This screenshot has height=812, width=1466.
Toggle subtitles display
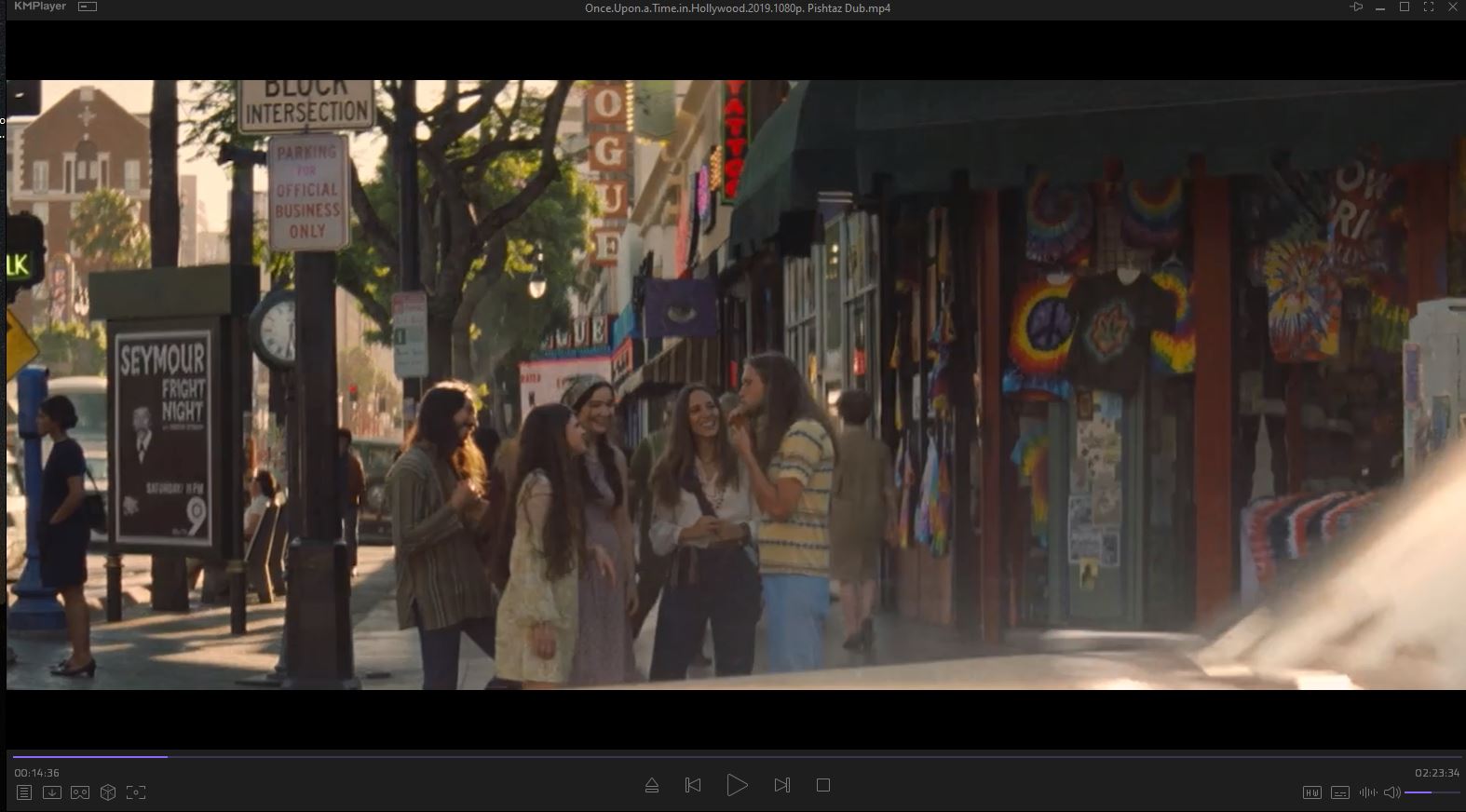(1339, 792)
